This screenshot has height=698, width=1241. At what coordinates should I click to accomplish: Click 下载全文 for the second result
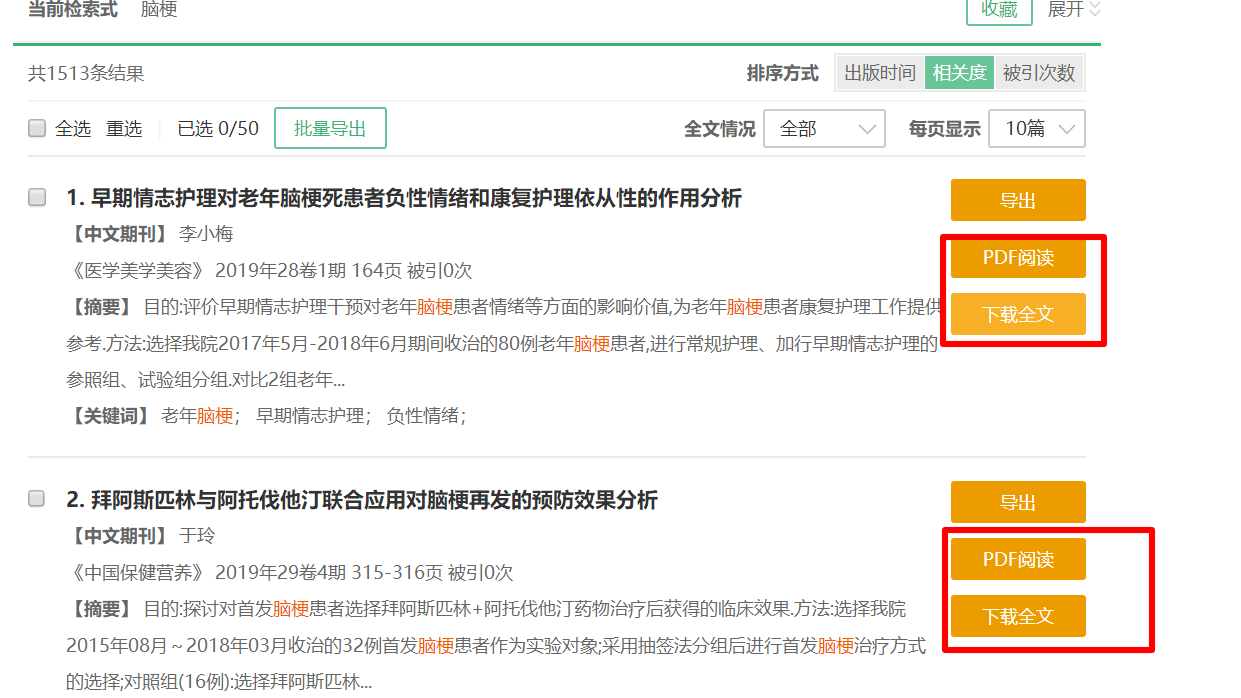pos(1017,616)
